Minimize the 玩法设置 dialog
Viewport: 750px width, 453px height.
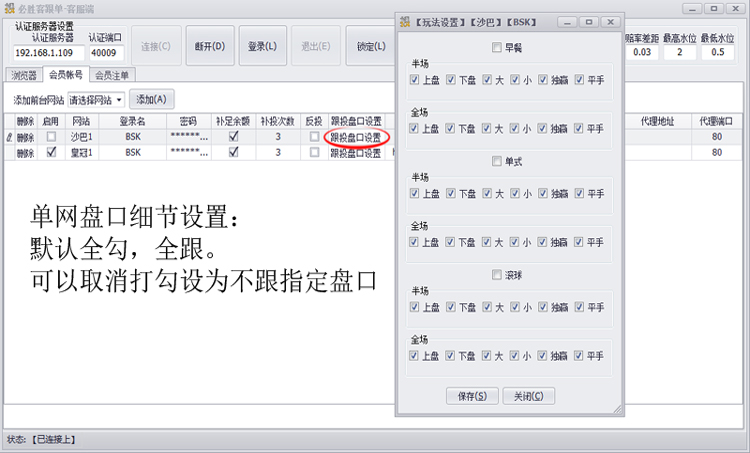pyautogui.click(x=567, y=22)
